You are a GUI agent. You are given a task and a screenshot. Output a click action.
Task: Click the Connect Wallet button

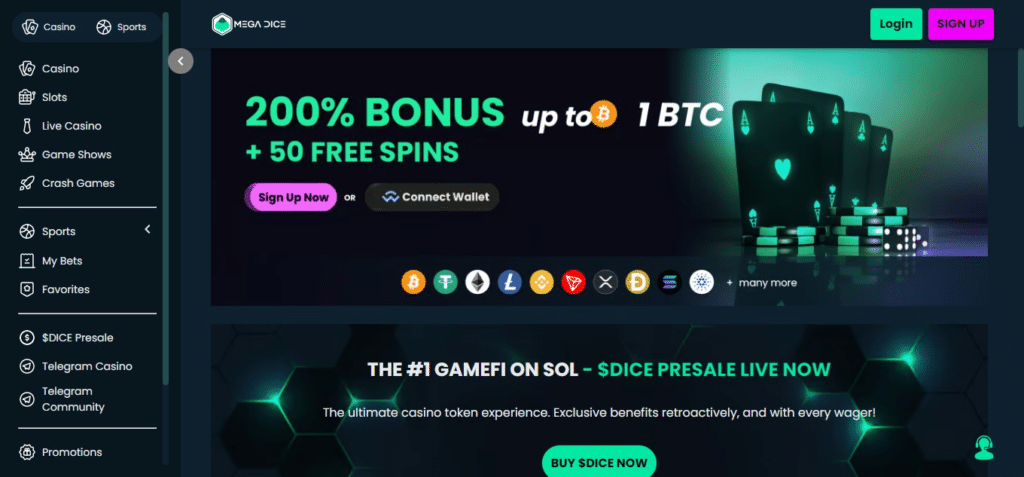click(432, 197)
